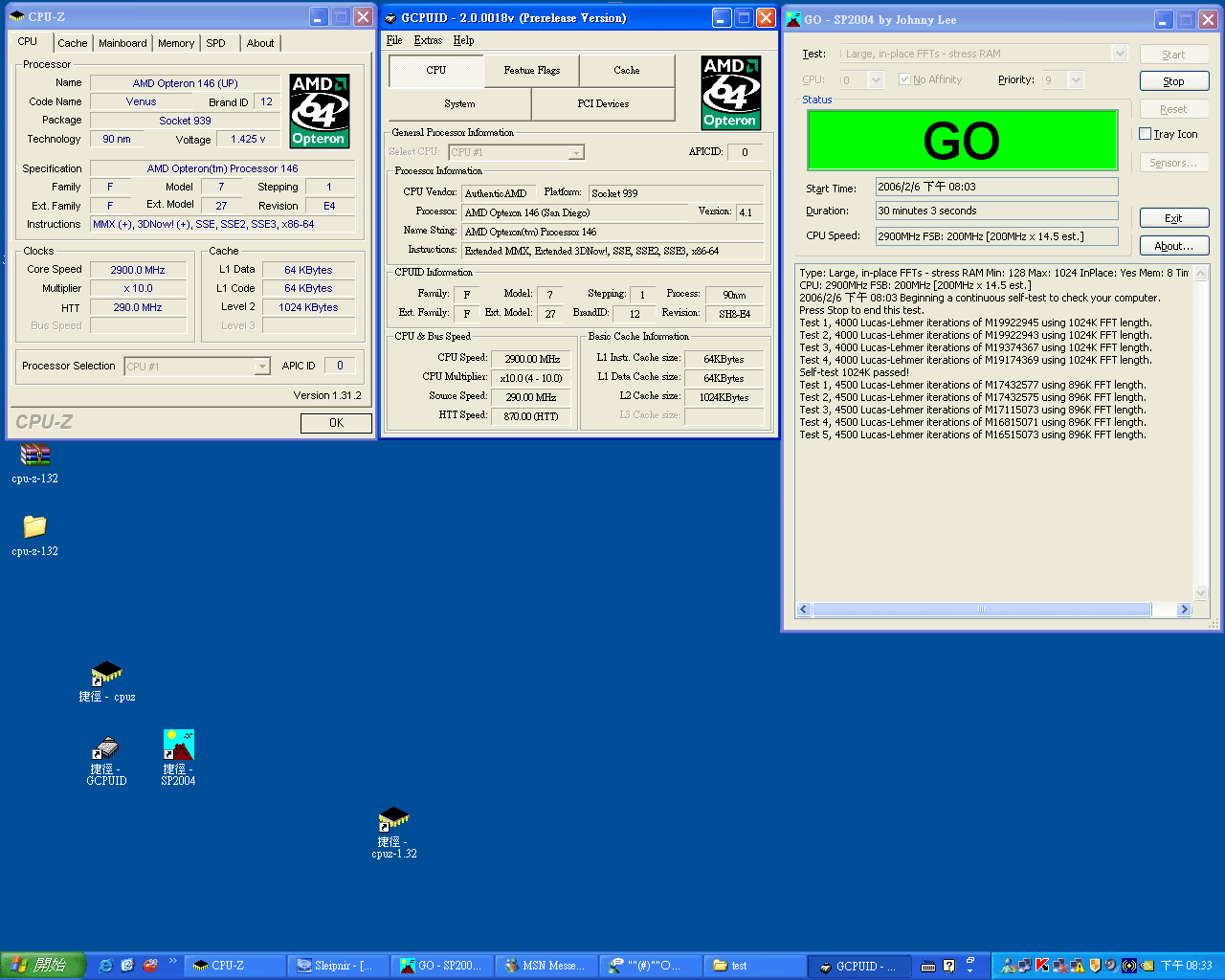This screenshot has height=980, width=1225.
Task: Enable the Tray Icon checkbox
Action: [x=1145, y=134]
